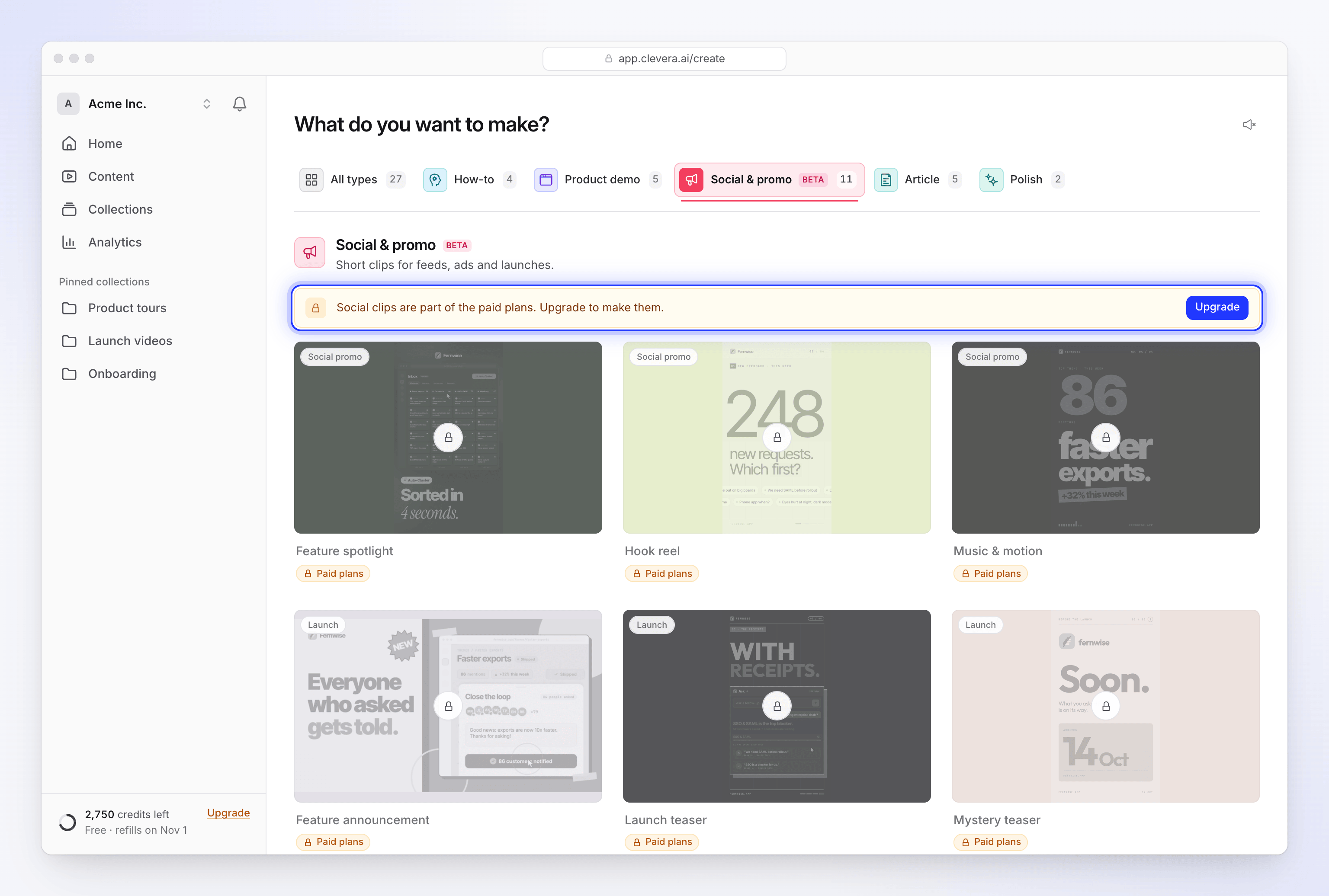This screenshot has height=896, width=1329.
Task: Click Paid plans badge under Launch teaser
Action: [662, 842]
